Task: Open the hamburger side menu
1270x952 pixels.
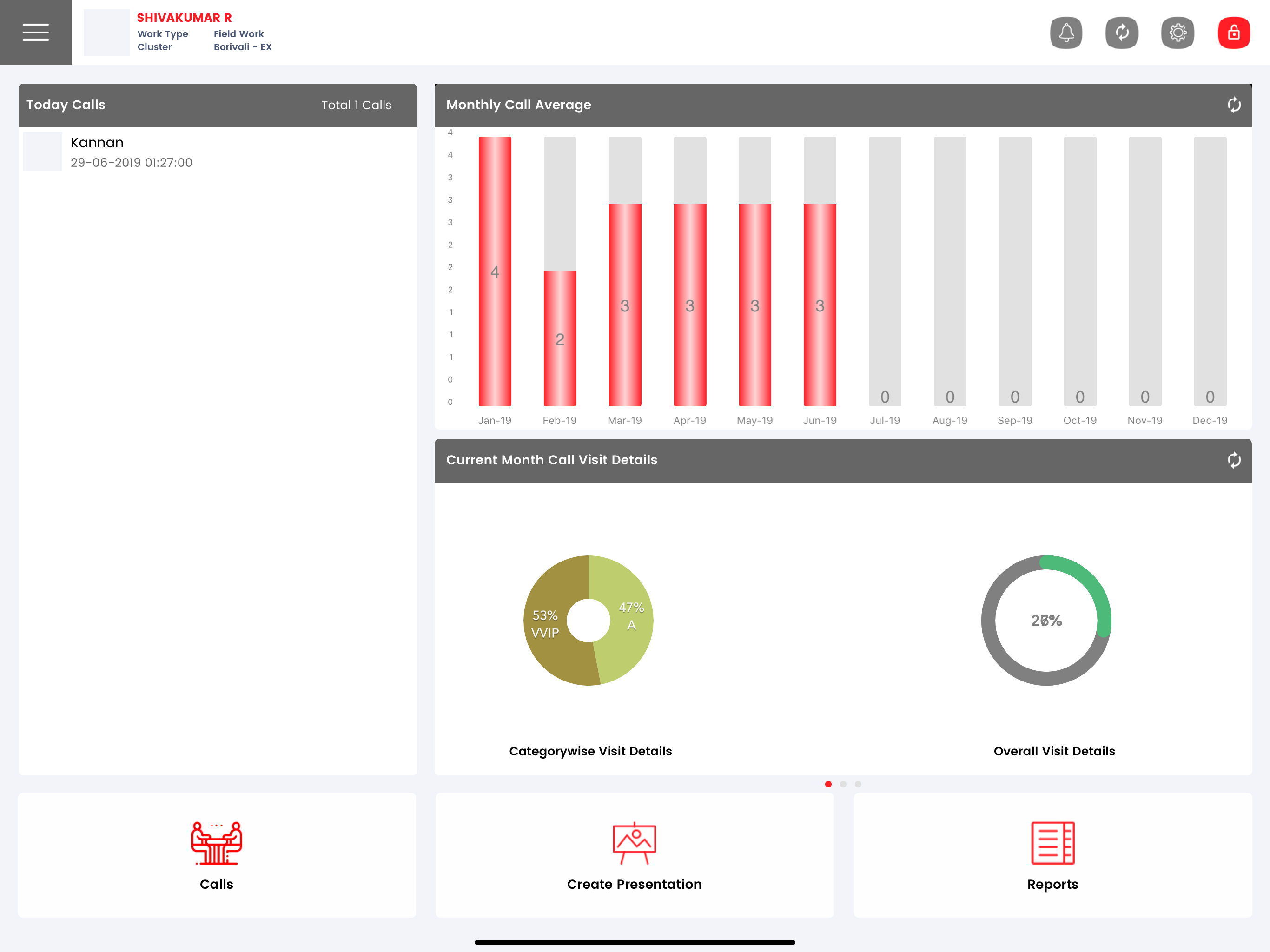Action: coord(36,32)
